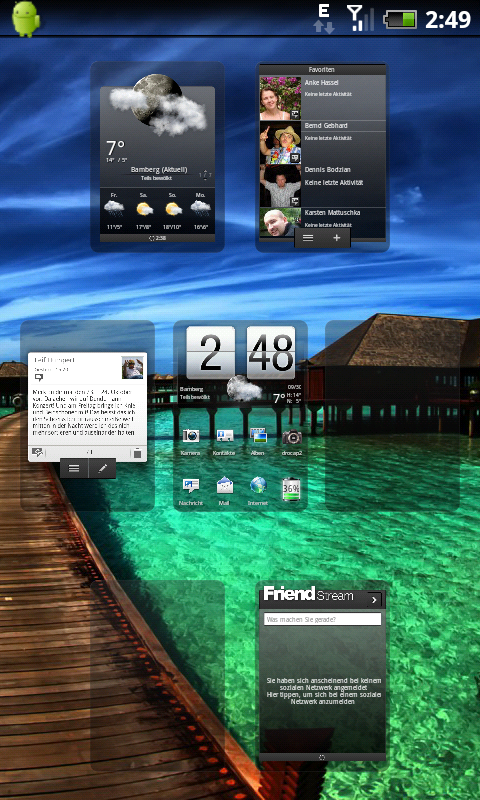Screen dimensions: 480x800
Task: Tap the Saturday partly sunny forecast icon
Action: [144, 208]
